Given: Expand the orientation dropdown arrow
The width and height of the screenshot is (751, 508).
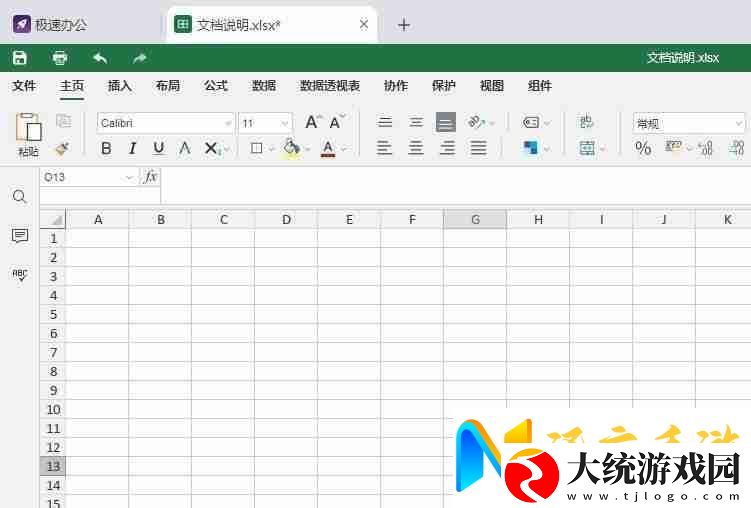Looking at the screenshot, I should (x=491, y=124).
